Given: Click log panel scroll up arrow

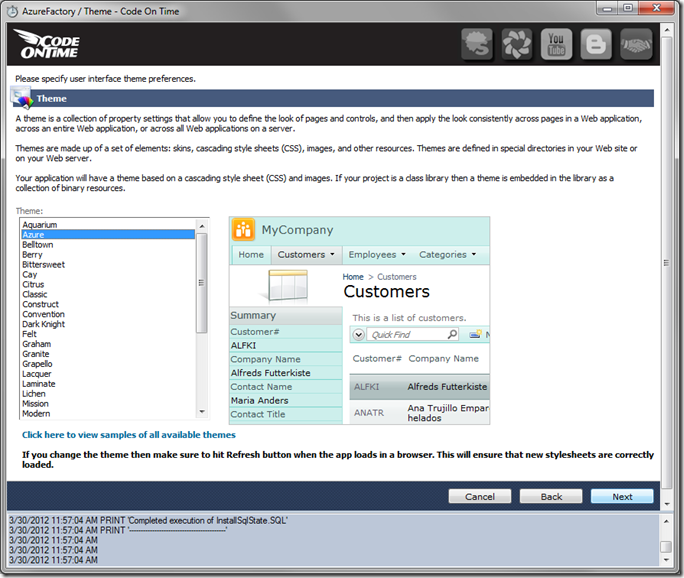Looking at the screenshot, I should point(666,521).
